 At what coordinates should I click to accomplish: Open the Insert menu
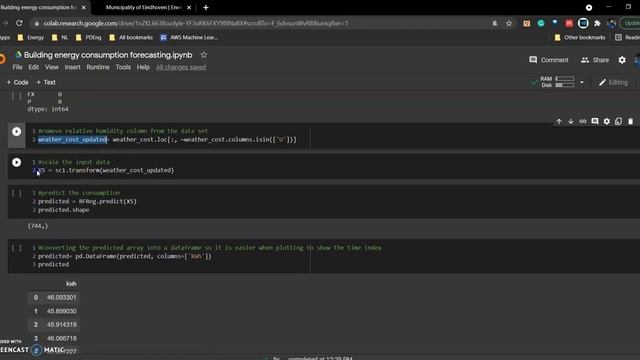point(72,67)
